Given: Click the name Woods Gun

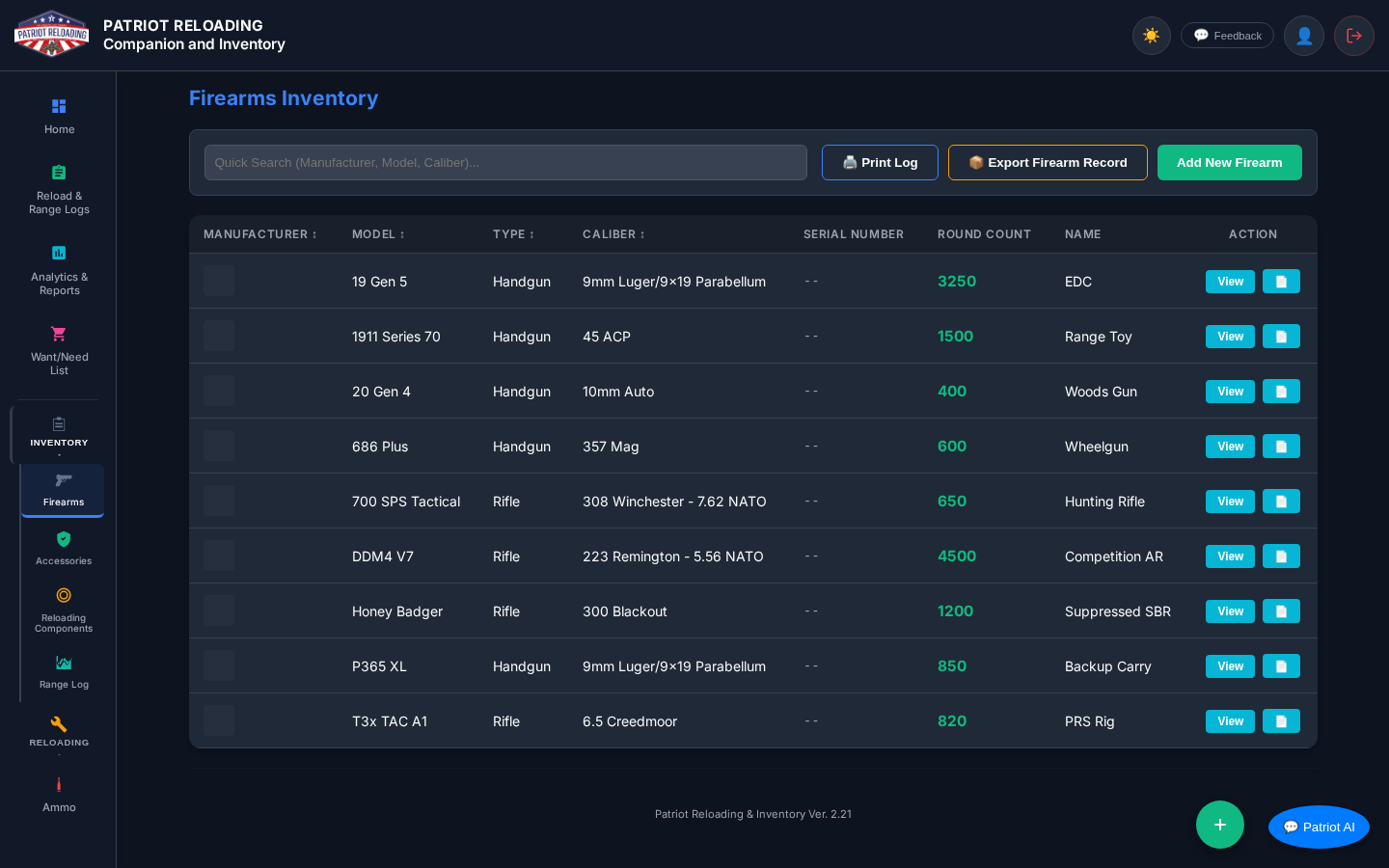Looking at the screenshot, I should 1101,392.
